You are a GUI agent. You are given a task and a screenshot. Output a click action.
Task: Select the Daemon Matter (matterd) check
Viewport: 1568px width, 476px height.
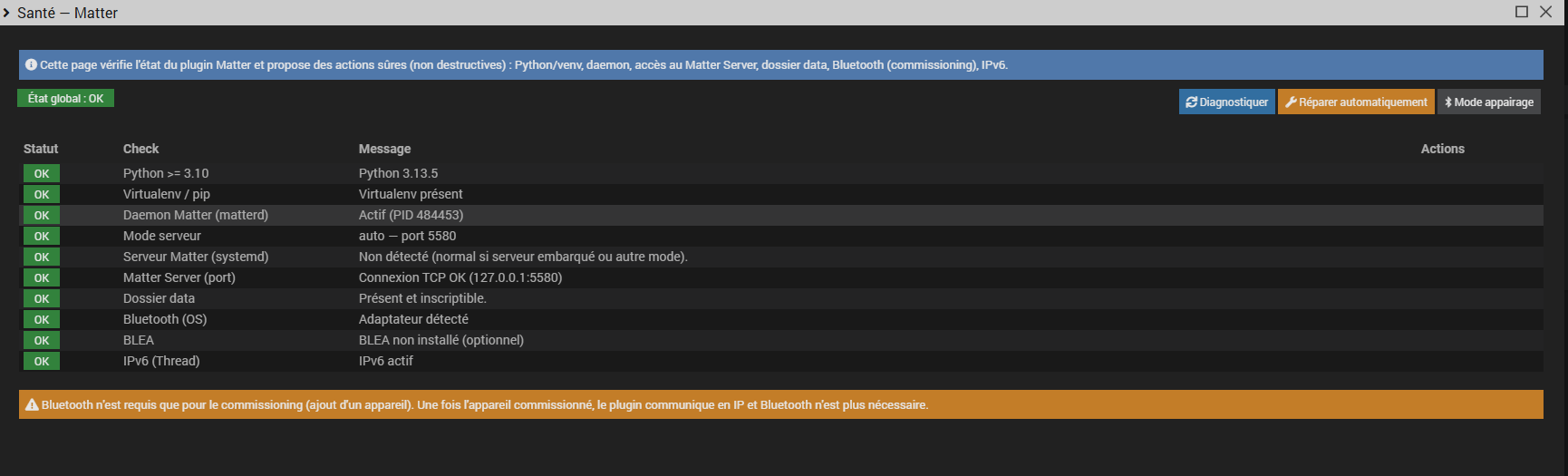pyautogui.click(x=196, y=215)
